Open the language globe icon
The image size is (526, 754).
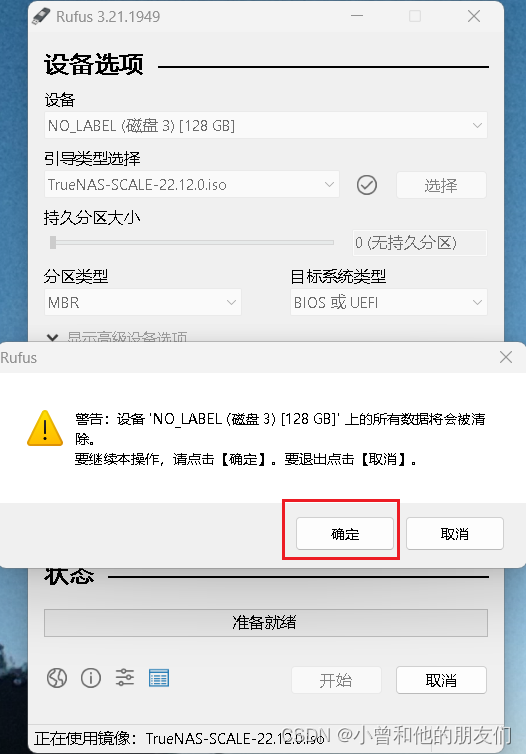[x=57, y=679]
